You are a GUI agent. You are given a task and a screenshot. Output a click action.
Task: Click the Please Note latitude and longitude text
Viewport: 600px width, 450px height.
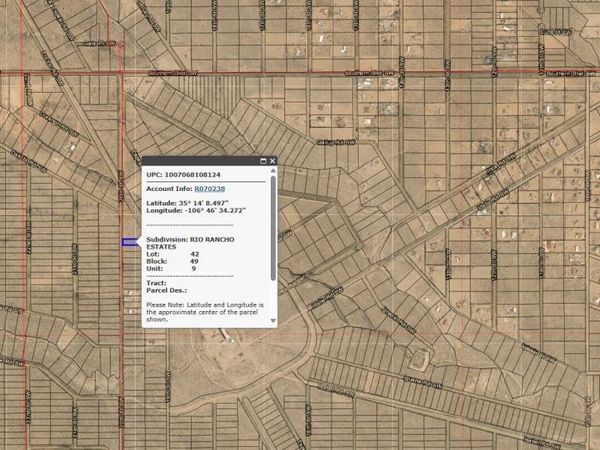[x=205, y=312]
